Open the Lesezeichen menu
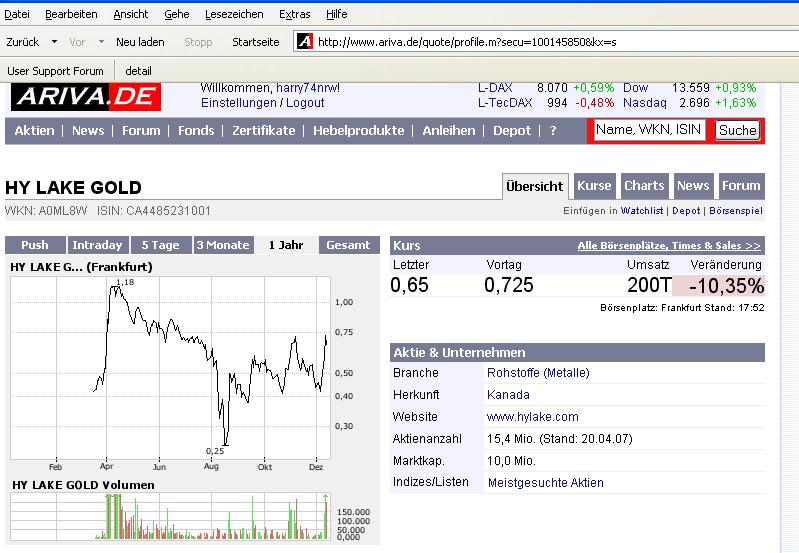Viewport: 799px width, 553px height. click(234, 14)
